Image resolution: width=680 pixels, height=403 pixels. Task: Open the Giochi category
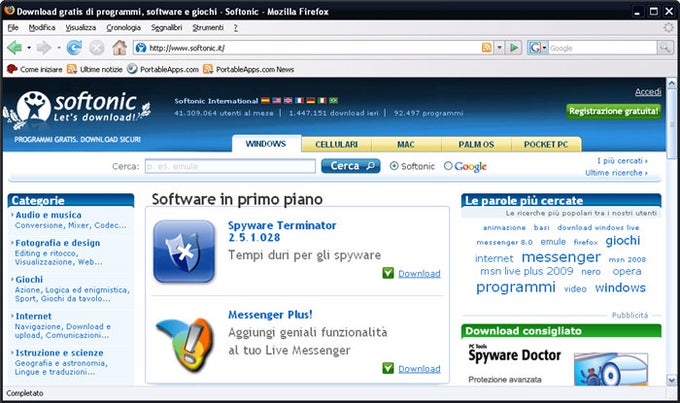(29, 279)
